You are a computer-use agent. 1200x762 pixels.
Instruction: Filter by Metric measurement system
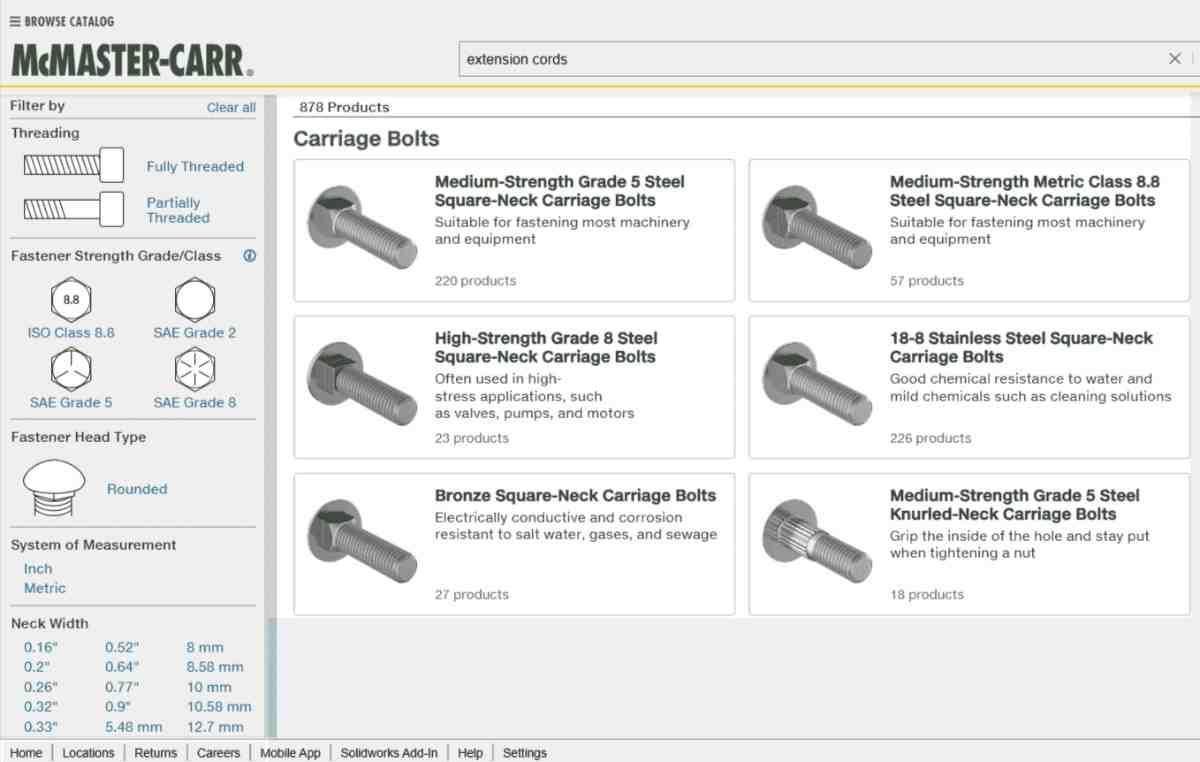45,588
